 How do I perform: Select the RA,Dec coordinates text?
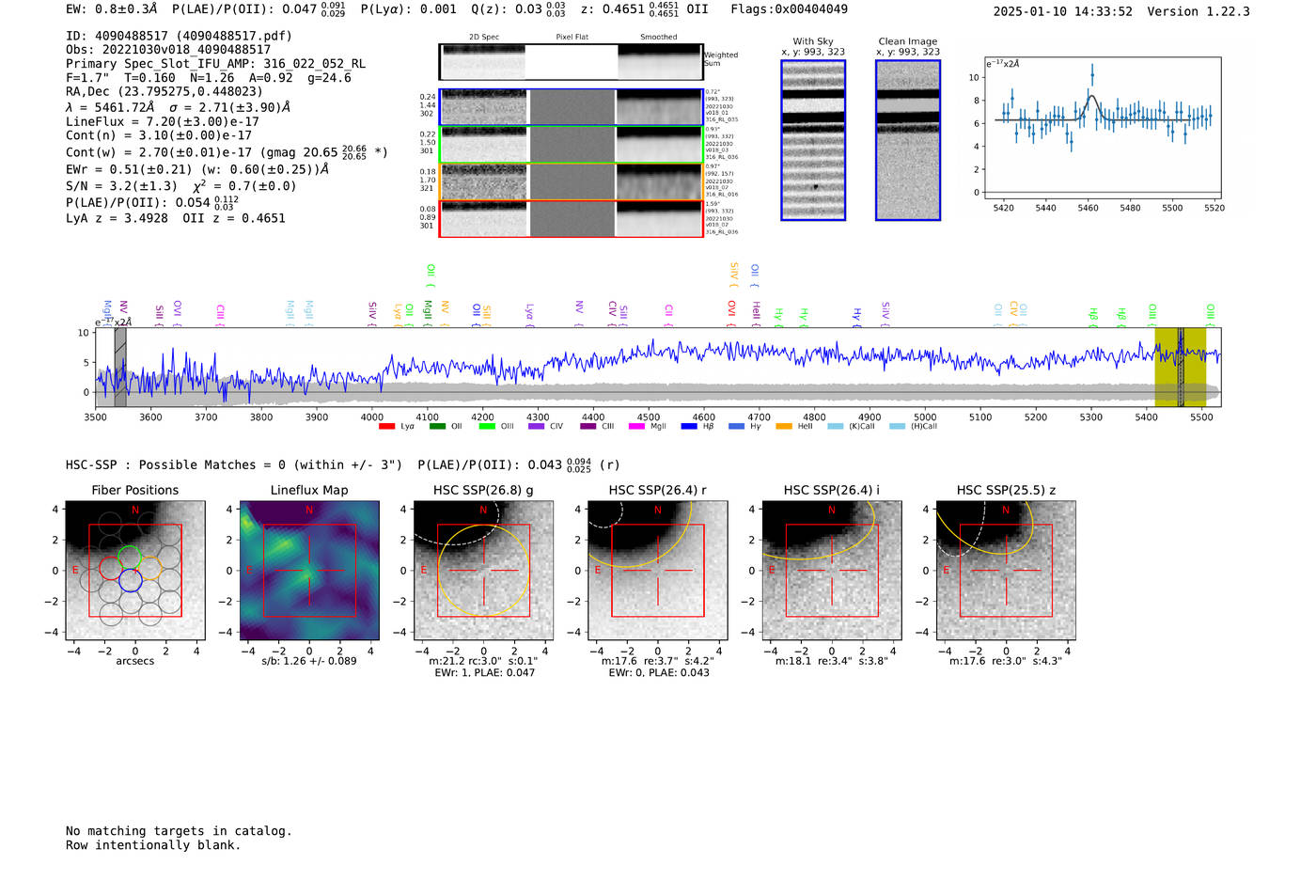(x=164, y=91)
